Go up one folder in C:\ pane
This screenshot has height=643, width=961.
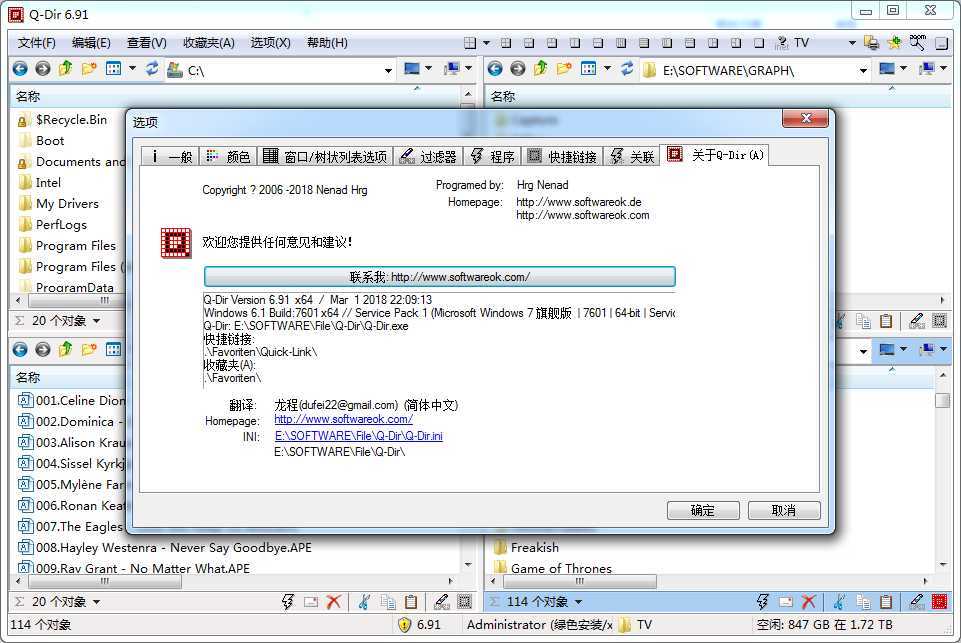[66, 69]
